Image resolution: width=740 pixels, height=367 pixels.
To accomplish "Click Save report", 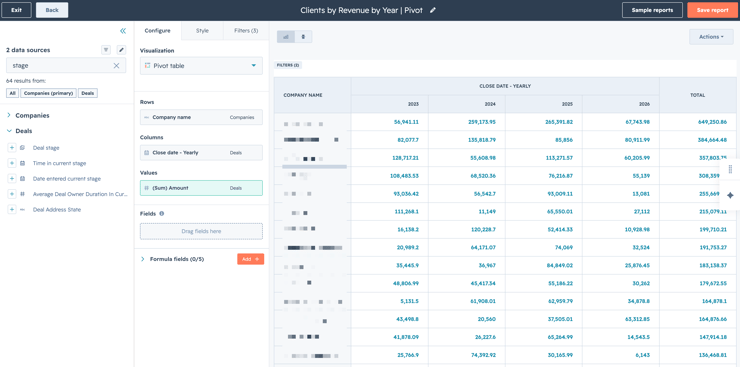I will tap(713, 10).
